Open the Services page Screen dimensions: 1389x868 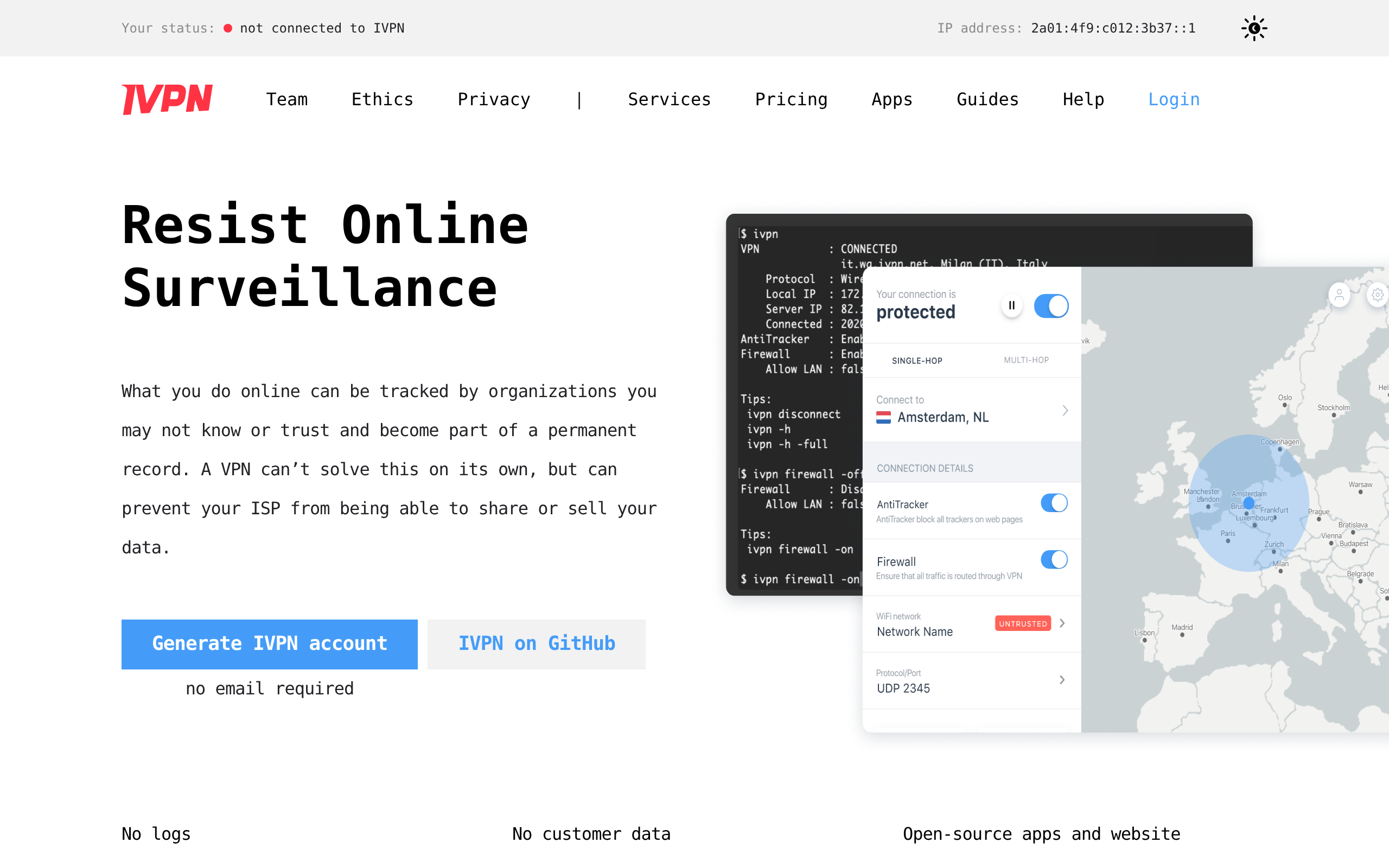point(669,99)
